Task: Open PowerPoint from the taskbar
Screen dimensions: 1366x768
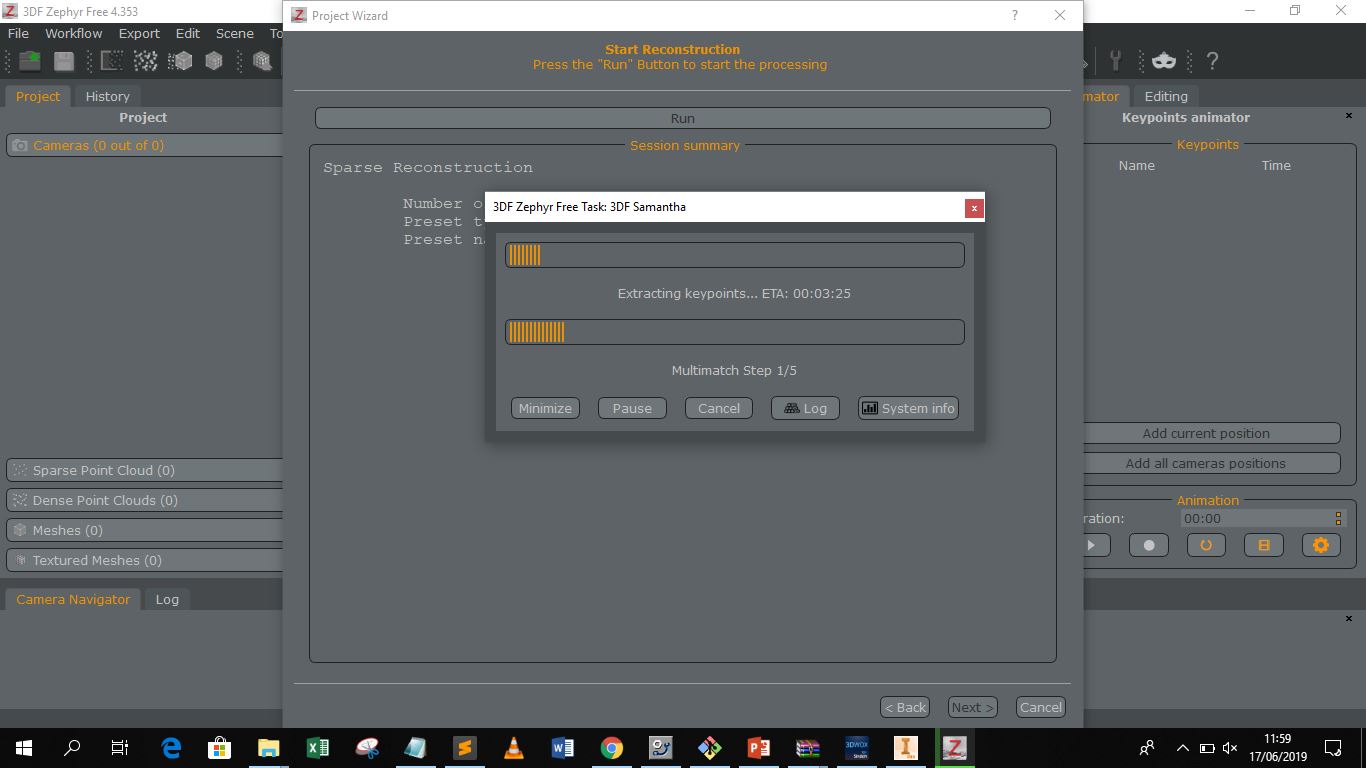Action: click(759, 747)
